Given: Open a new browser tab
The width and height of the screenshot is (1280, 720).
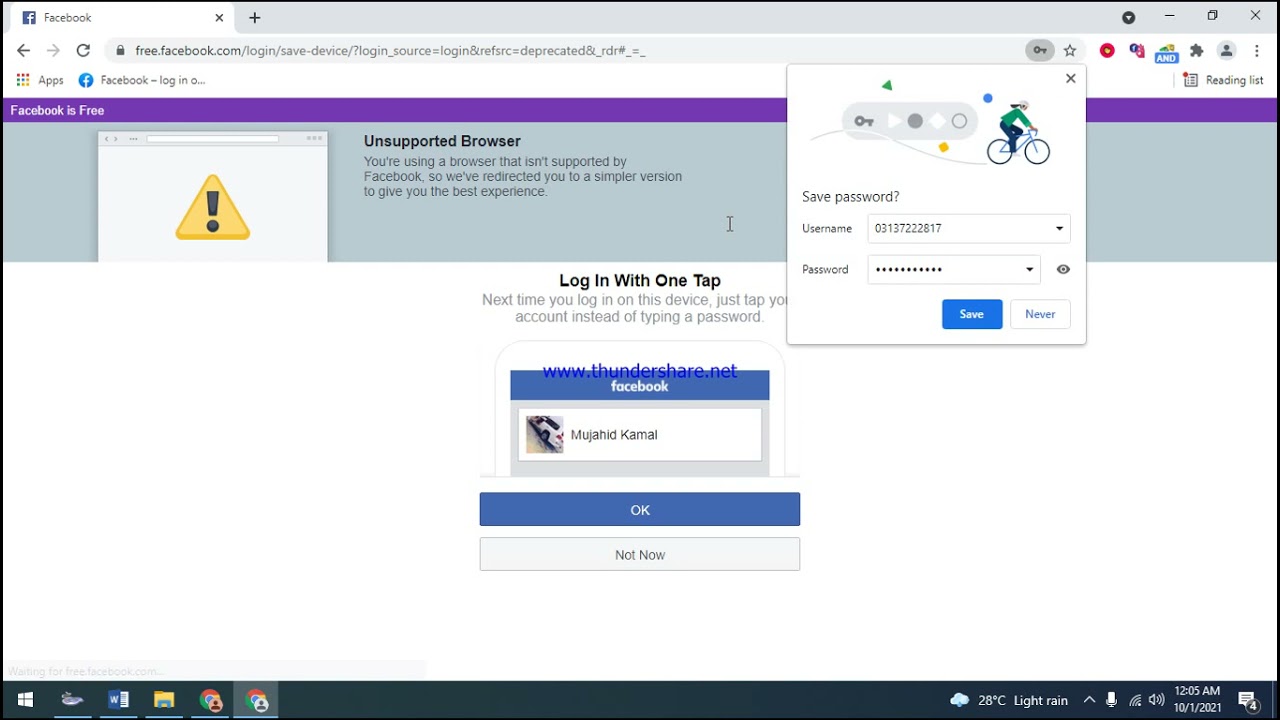Looking at the screenshot, I should point(254,18).
